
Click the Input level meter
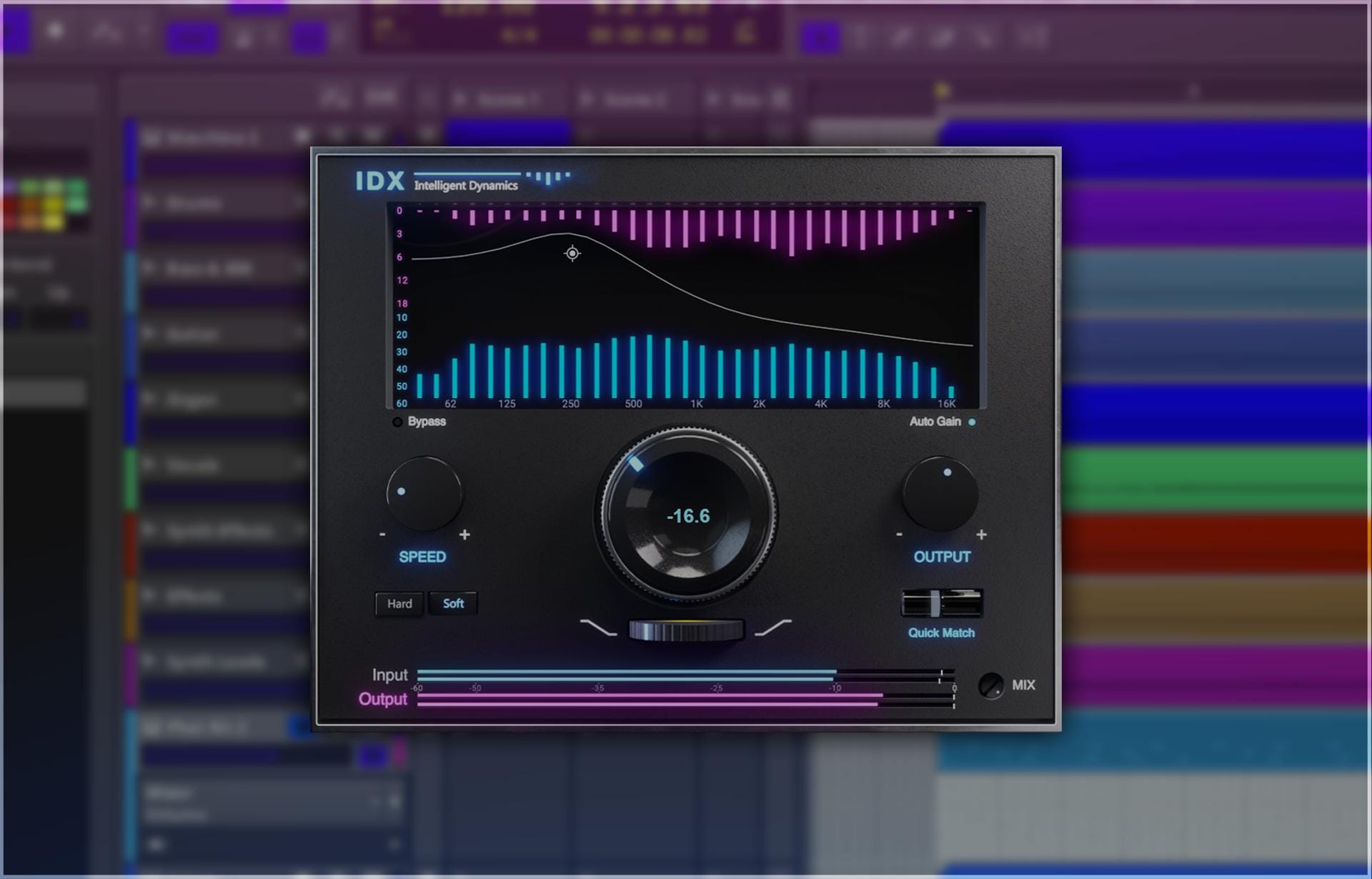pyautogui.click(x=686, y=675)
